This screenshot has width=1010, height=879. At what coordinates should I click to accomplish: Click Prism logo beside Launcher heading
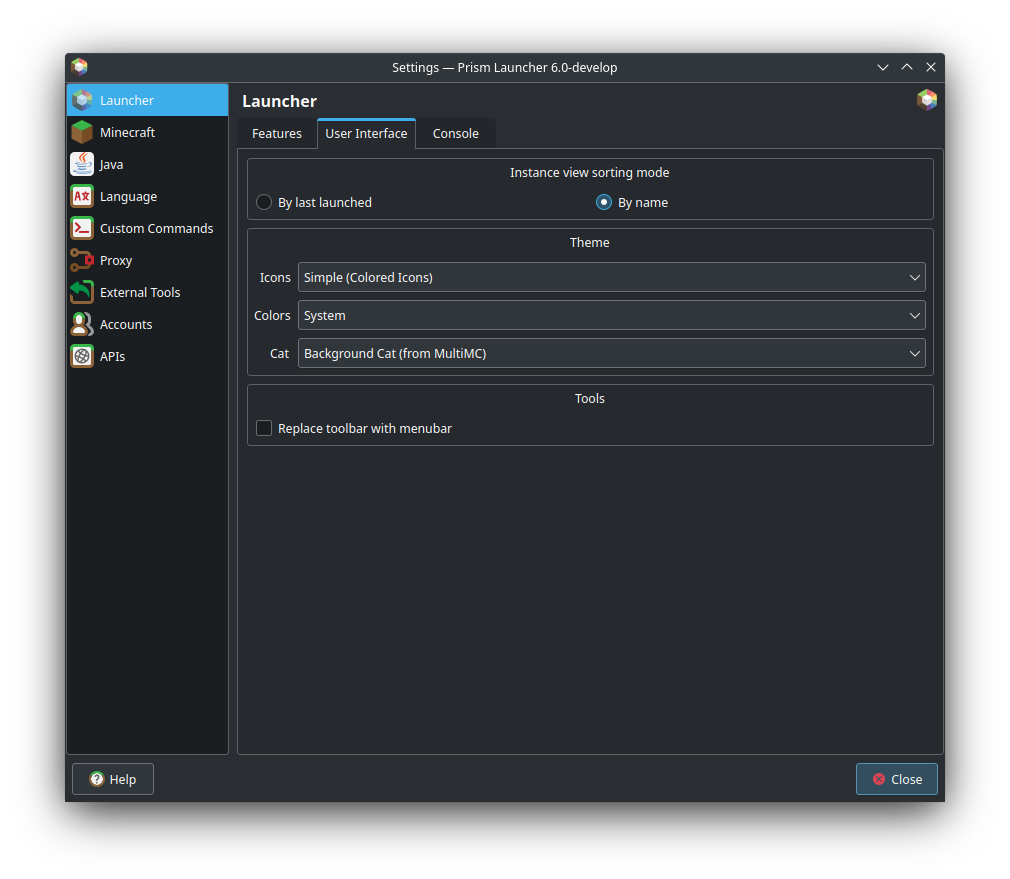(x=927, y=100)
